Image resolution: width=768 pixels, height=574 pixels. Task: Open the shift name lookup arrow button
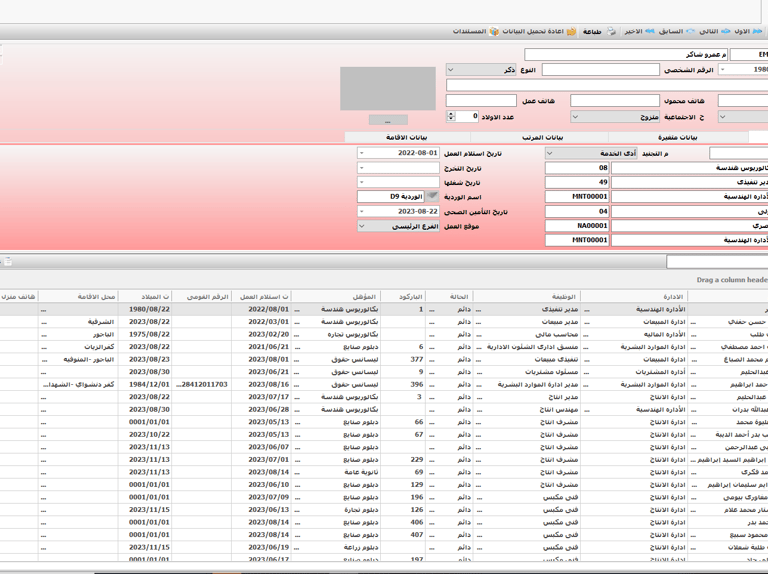432,196
